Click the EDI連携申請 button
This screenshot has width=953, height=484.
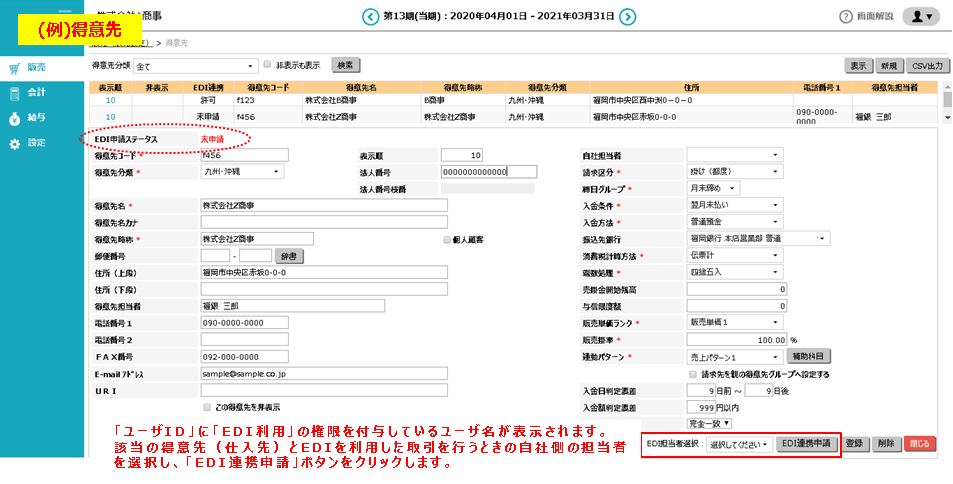[806, 443]
